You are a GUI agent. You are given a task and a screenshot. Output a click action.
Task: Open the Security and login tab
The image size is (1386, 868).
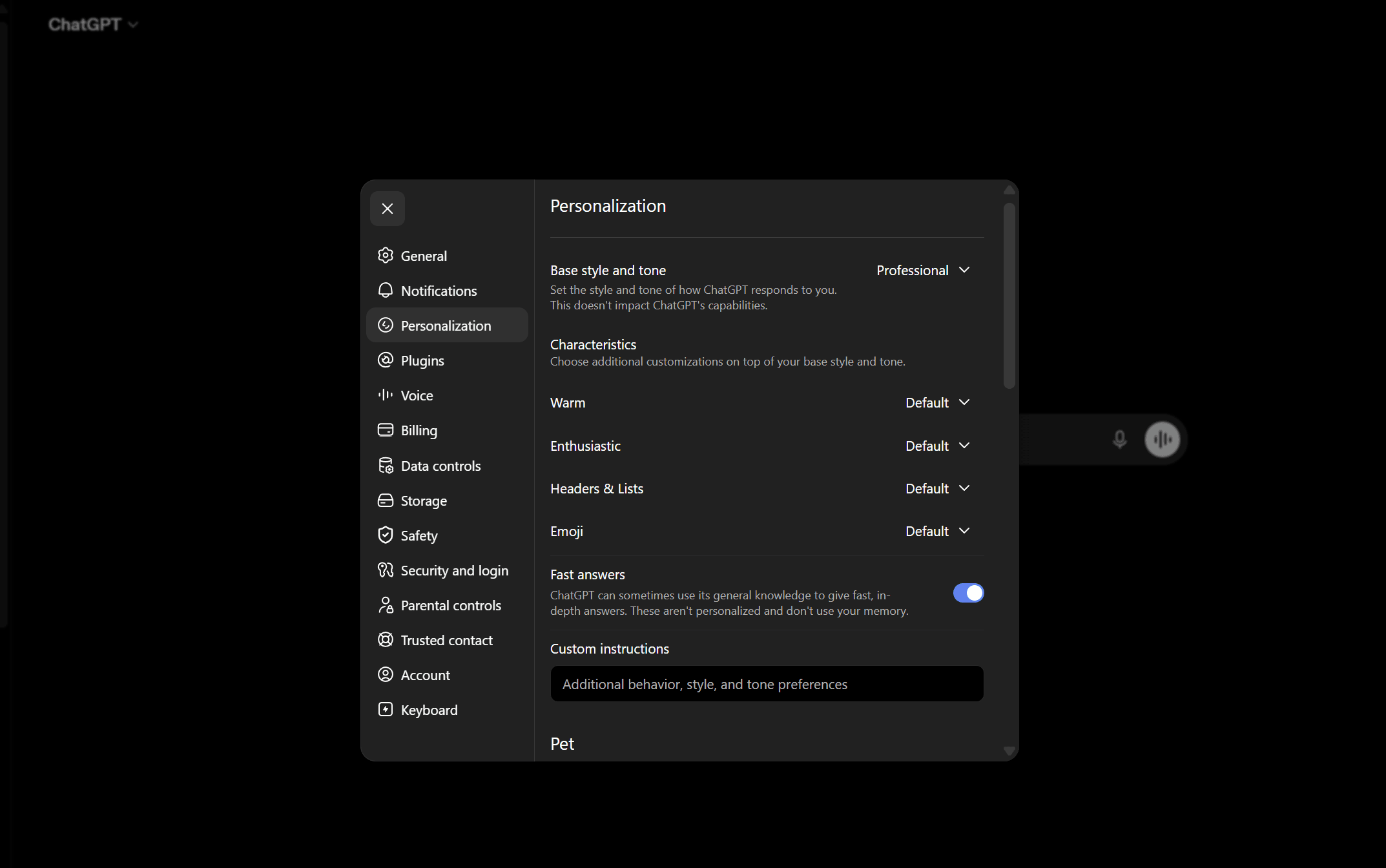tap(447, 570)
